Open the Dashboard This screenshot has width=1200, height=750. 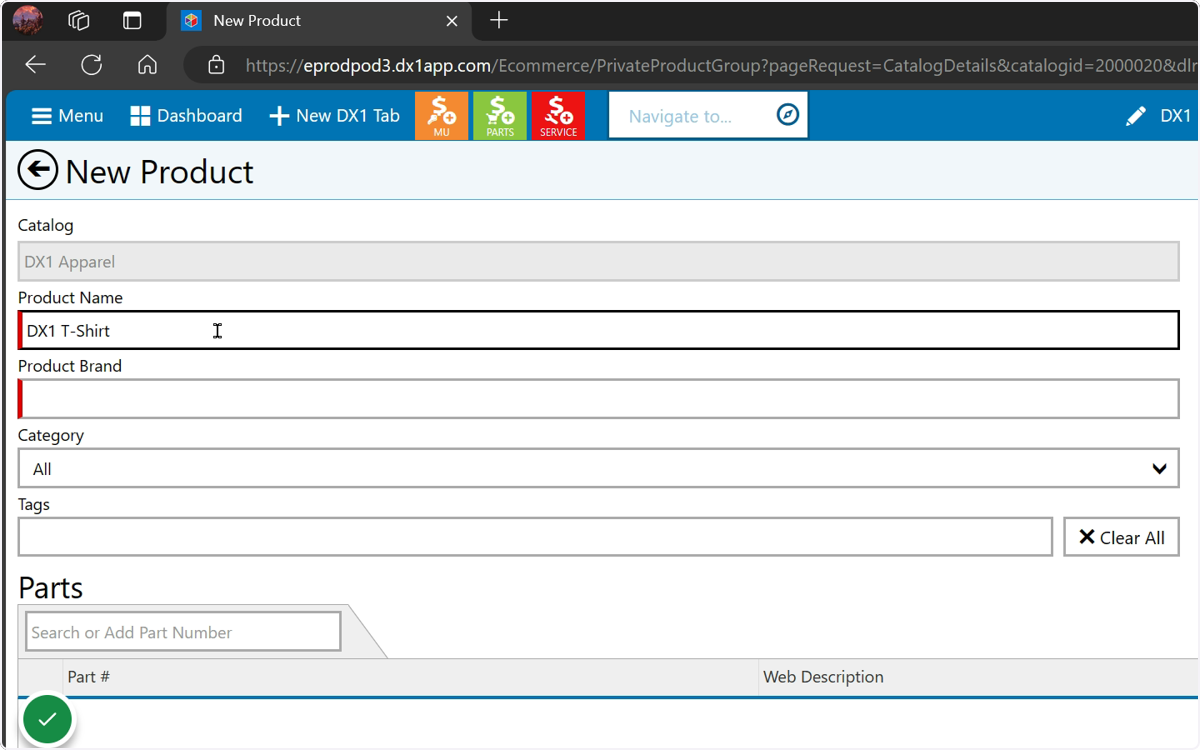tap(186, 116)
